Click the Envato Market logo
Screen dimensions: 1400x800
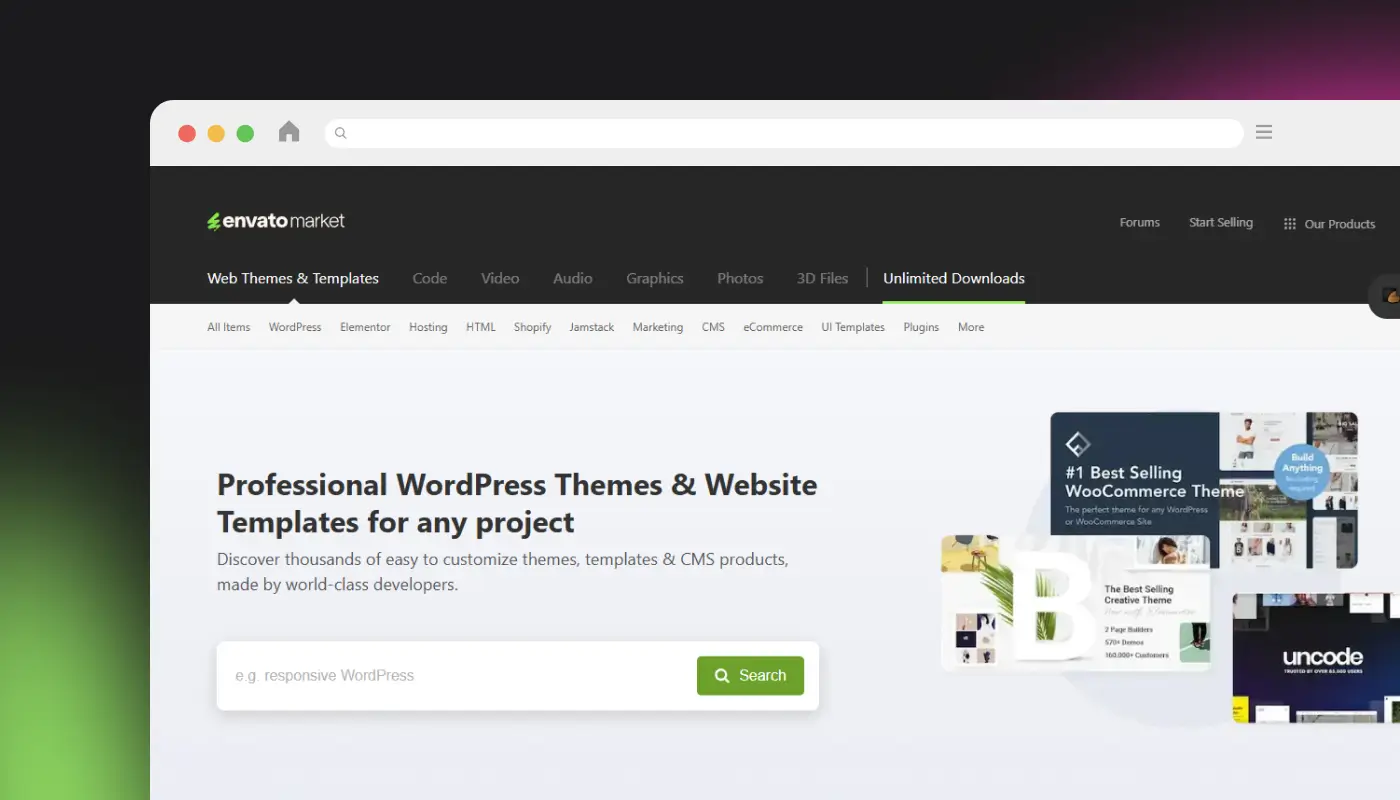(276, 221)
